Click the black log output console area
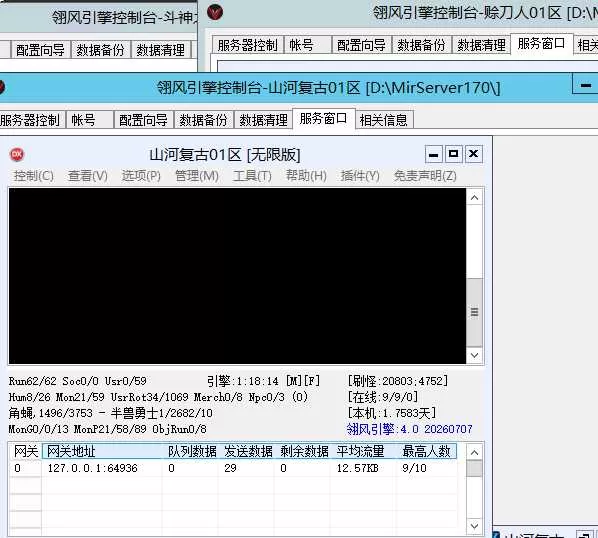The height and width of the screenshot is (538, 598). [x=237, y=276]
